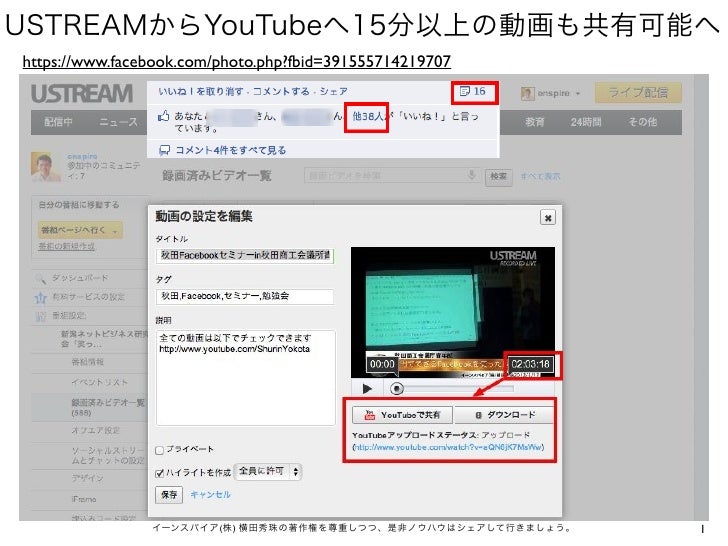
Task: Open the 全員に許可 dropdown
Action: pyautogui.click(x=268, y=472)
